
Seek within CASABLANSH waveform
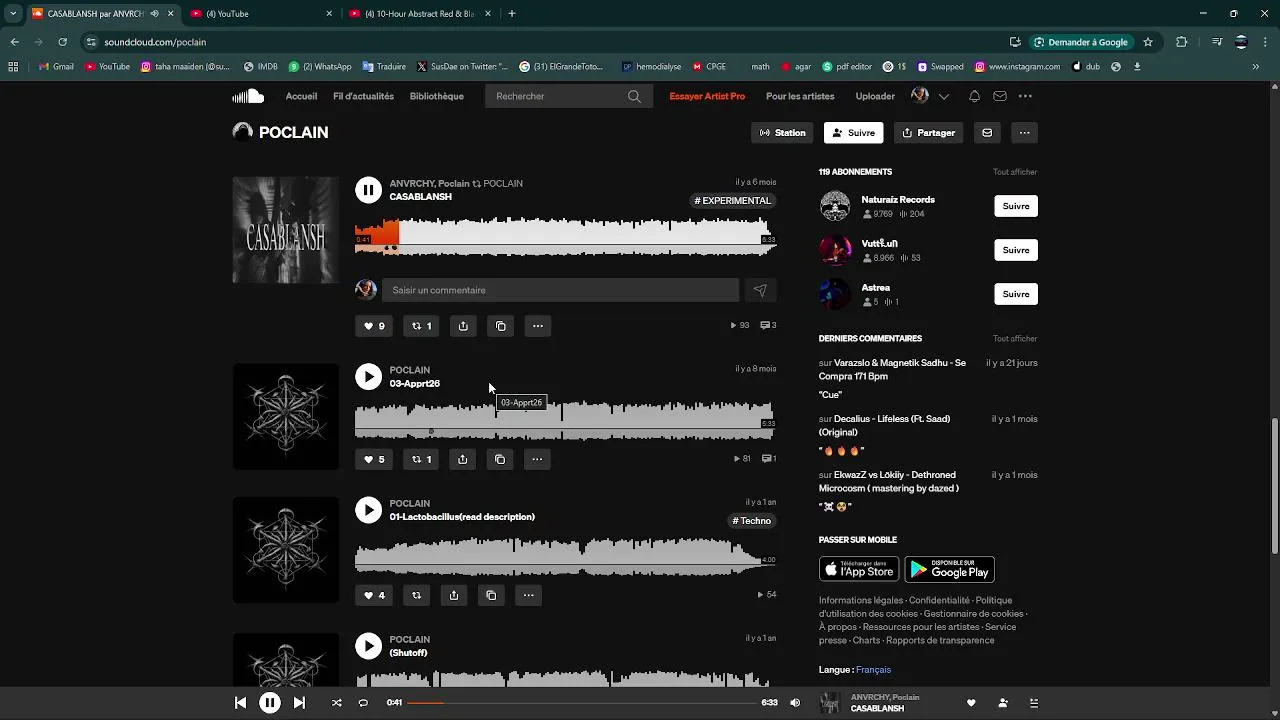point(565,236)
